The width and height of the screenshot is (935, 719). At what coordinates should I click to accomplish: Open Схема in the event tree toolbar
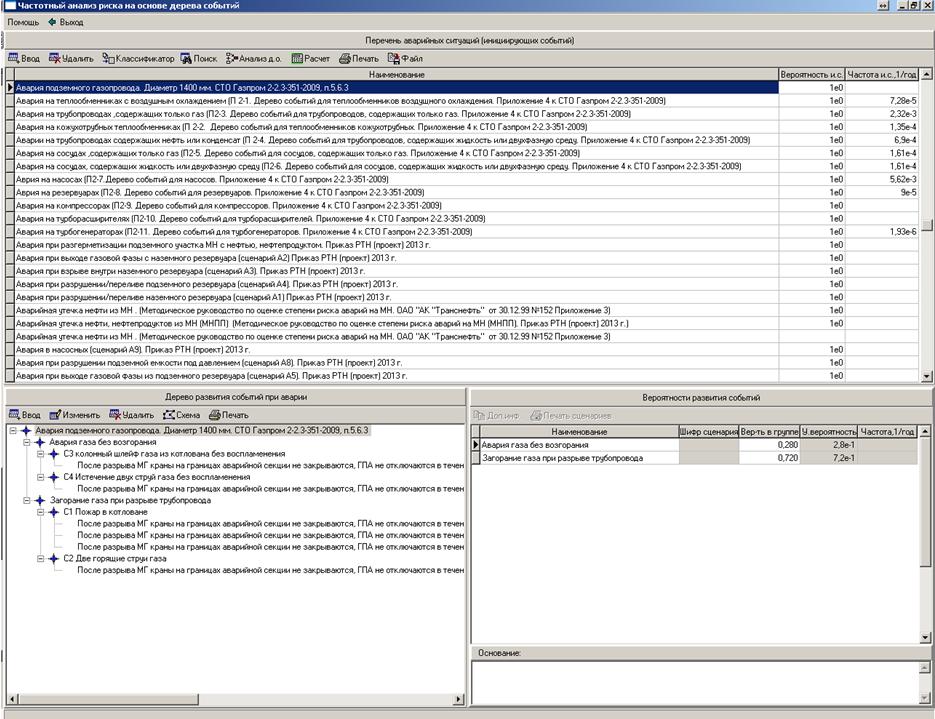coord(181,414)
